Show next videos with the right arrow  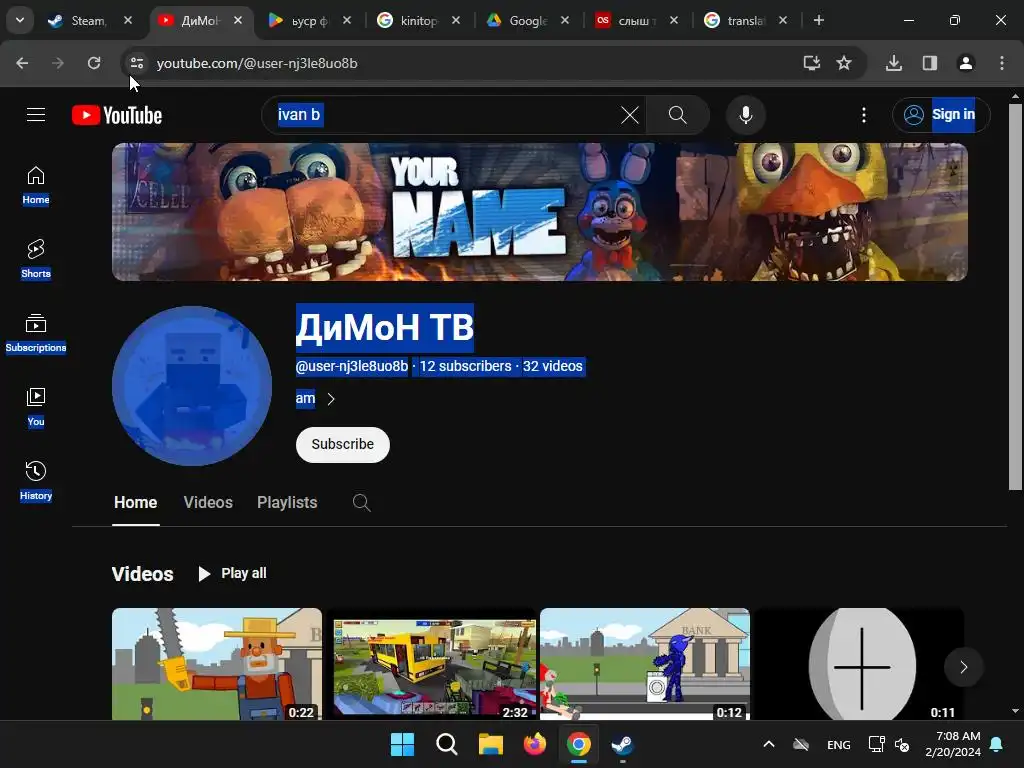(x=963, y=667)
